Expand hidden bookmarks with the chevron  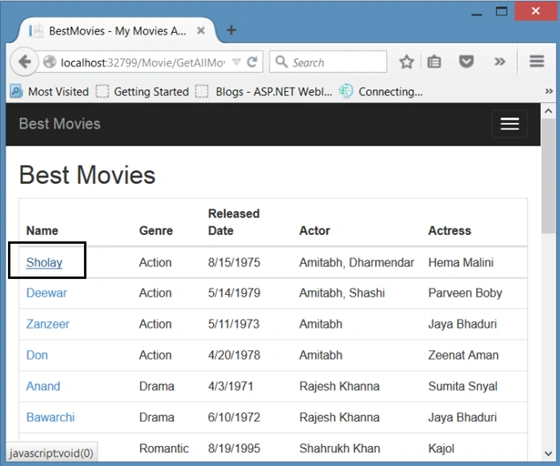[x=549, y=91]
